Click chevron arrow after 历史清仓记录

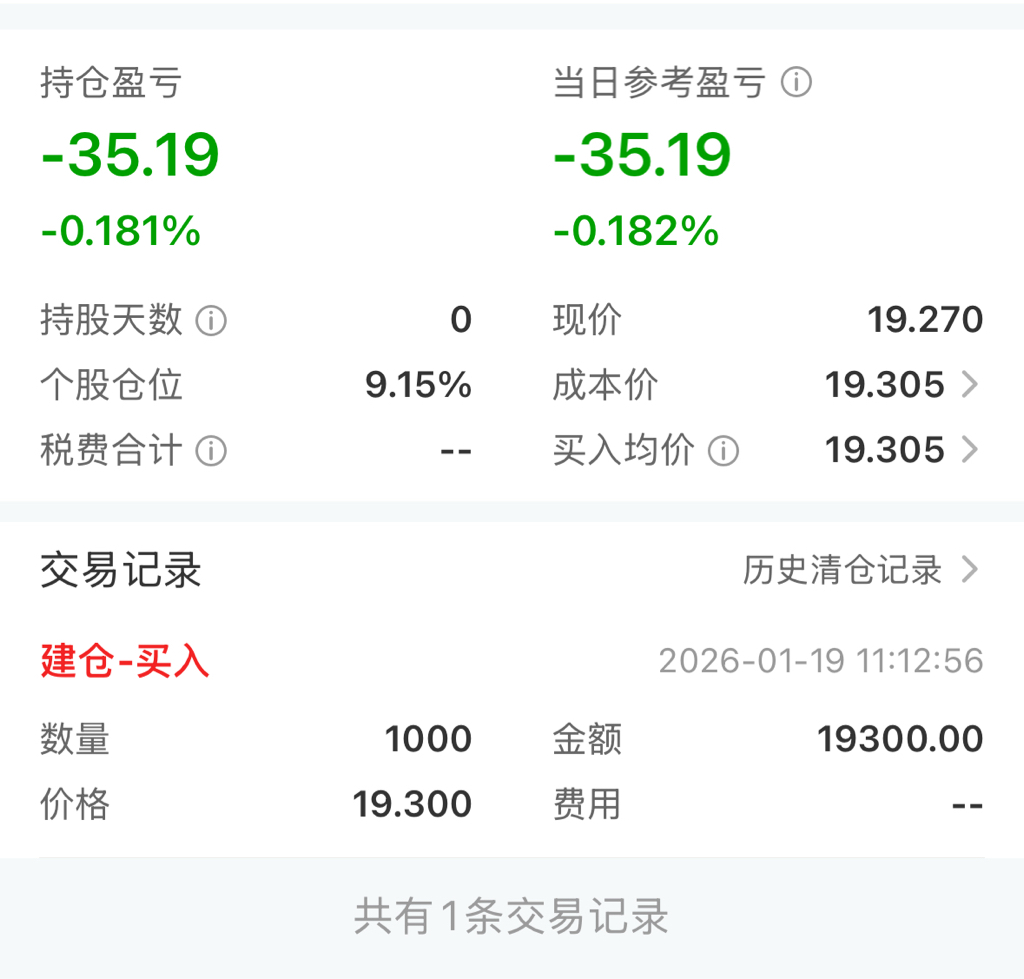point(969,570)
